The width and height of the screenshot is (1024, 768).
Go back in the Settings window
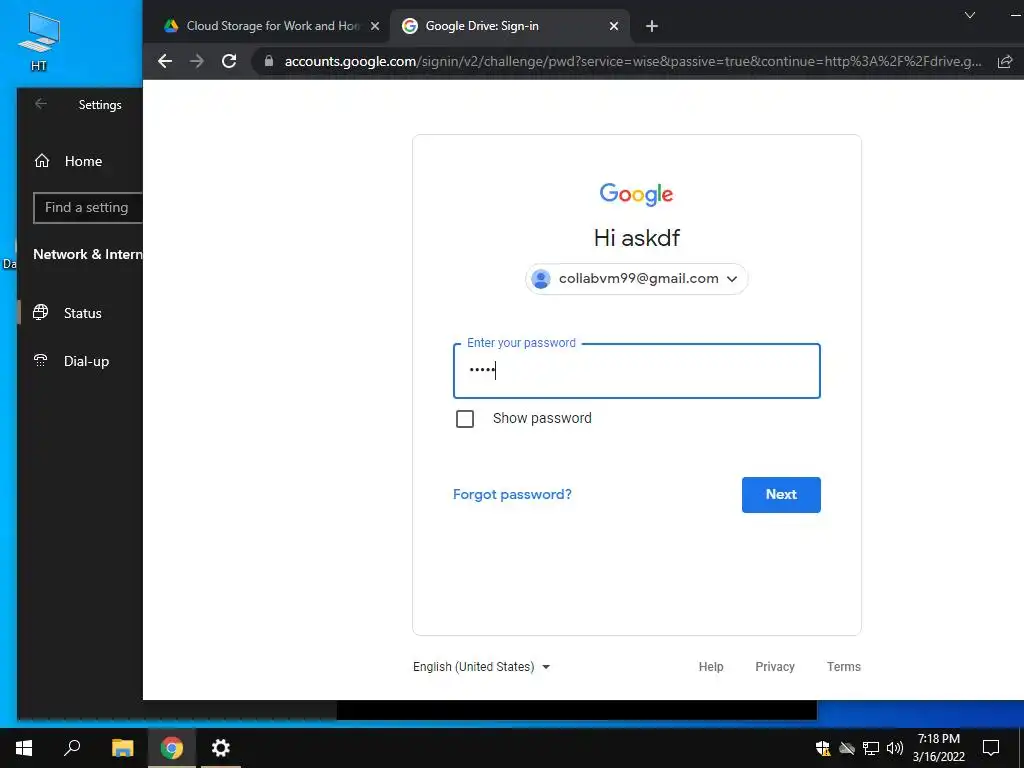click(40, 104)
